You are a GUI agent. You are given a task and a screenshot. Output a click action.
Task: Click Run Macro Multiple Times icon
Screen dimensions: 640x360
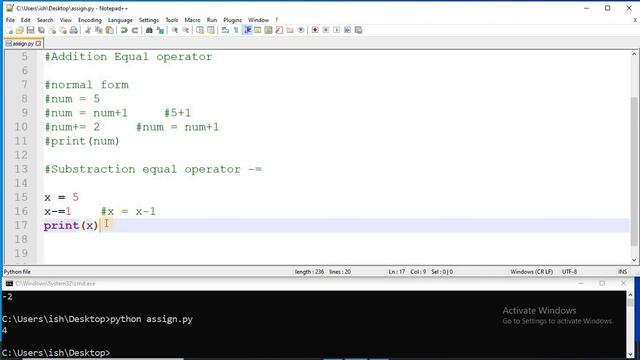347,30
